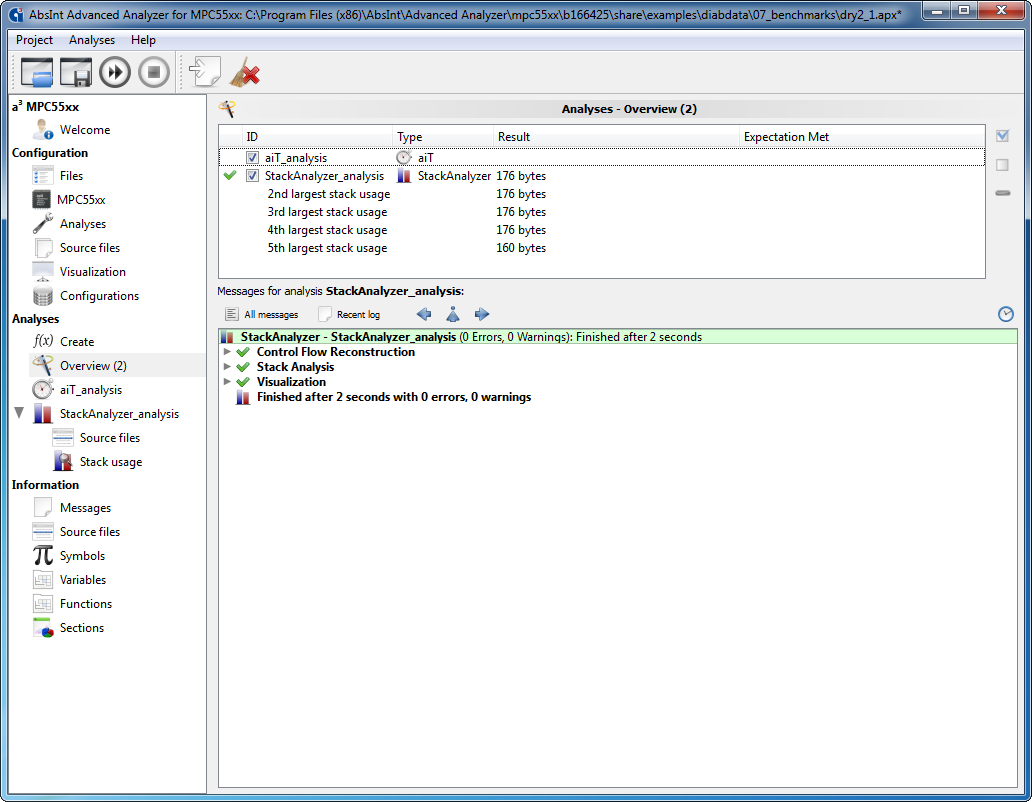Show All messages
1032x802 pixels.
(262, 314)
